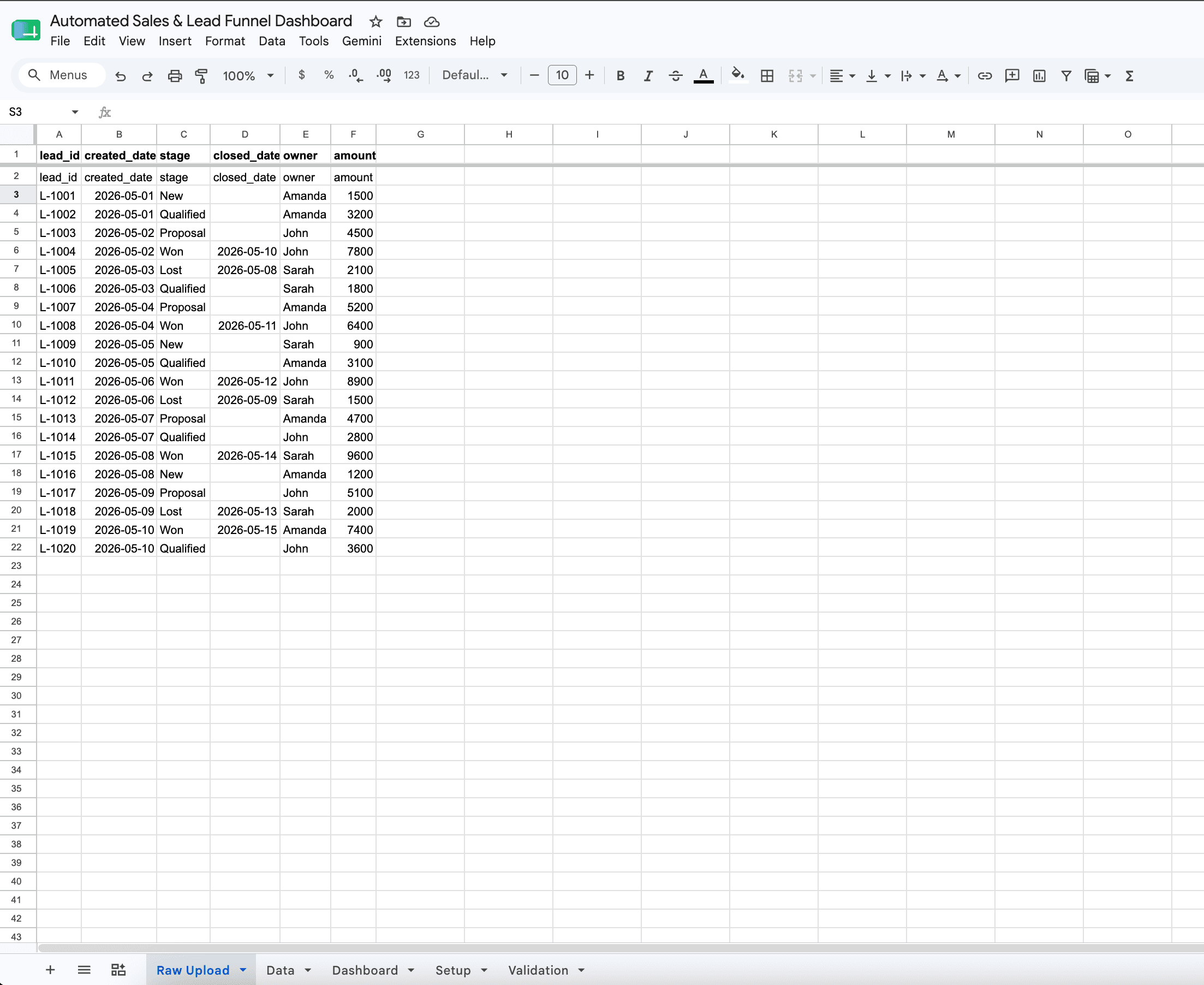The image size is (1204, 985).
Task: Open the text color picker
Action: point(703,75)
